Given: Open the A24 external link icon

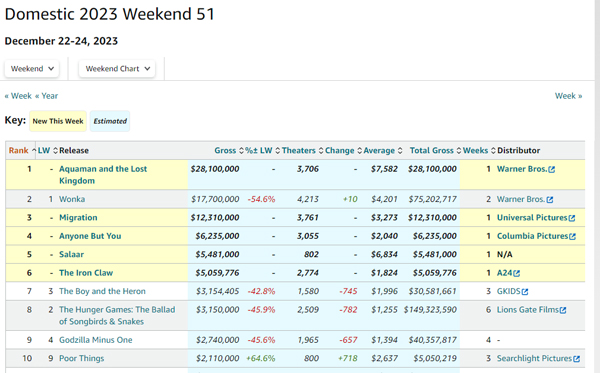Looking at the screenshot, I should [517, 273].
